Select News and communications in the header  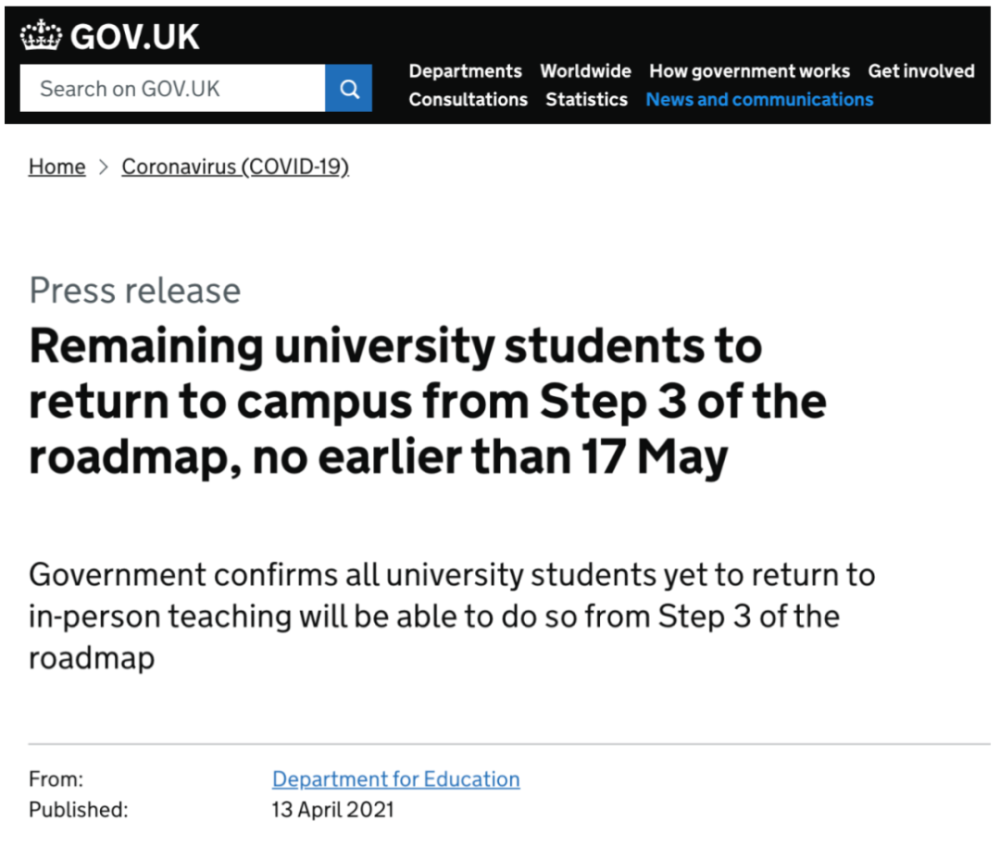[760, 99]
